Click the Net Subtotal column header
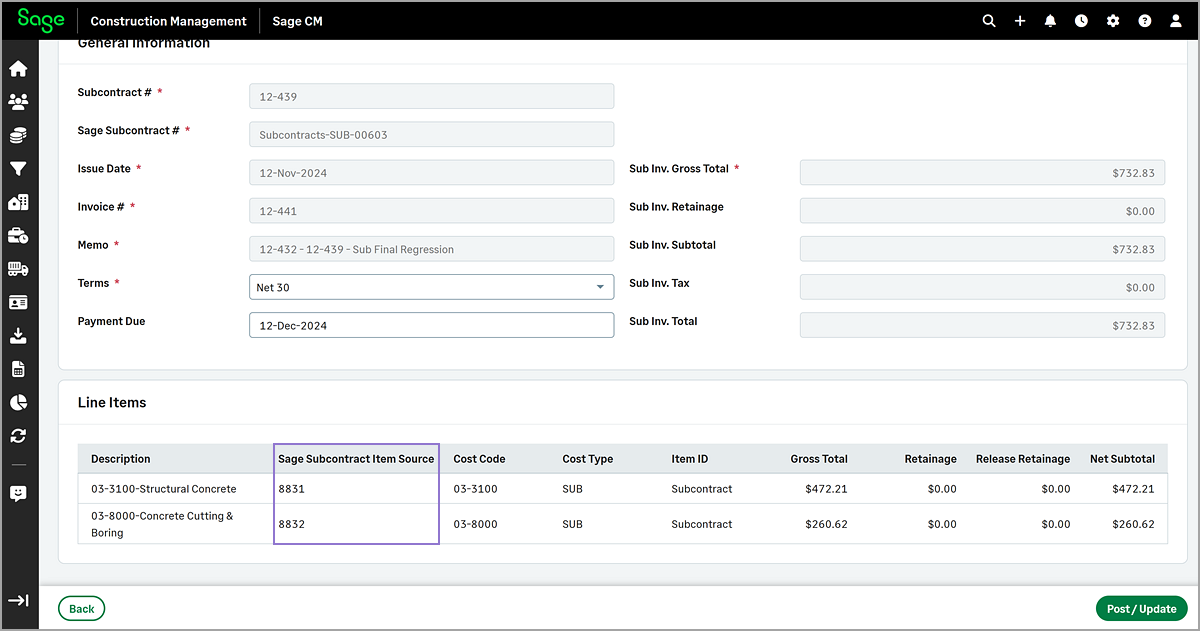1200x631 pixels. [1122, 459]
